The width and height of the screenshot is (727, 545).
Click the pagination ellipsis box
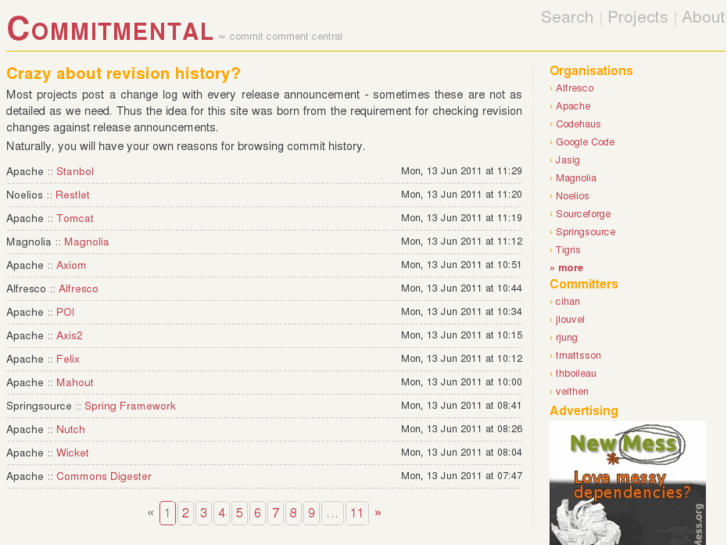click(x=332, y=513)
